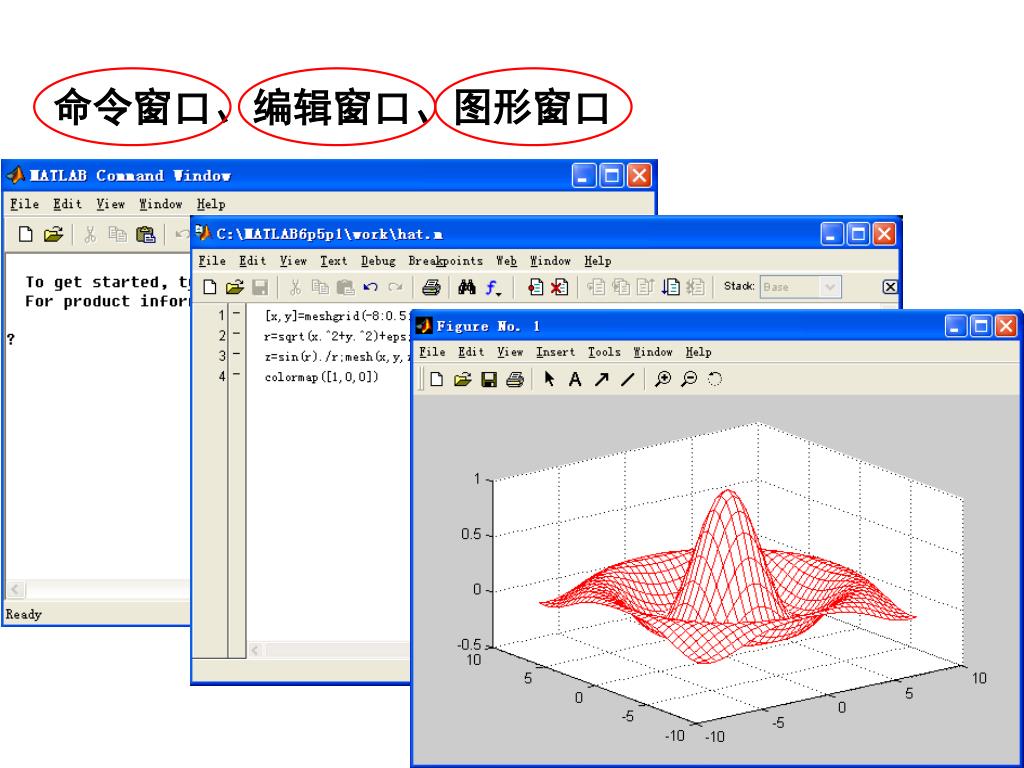Image resolution: width=1024 pixels, height=768 pixels.
Task: Toggle Insert Line tool in Figure toolbar
Action: point(628,379)
